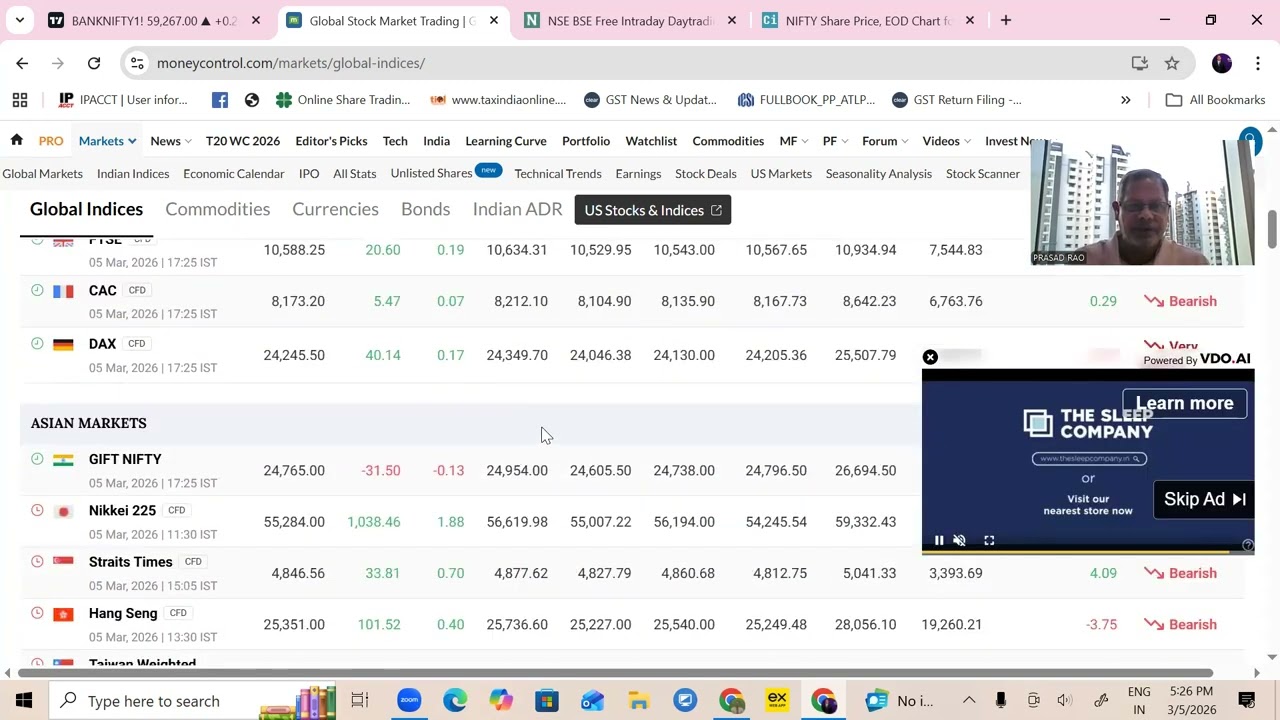Expand the Forum dropdown menu
This screenshot has height=720, width=1280.
coord(885,141)
